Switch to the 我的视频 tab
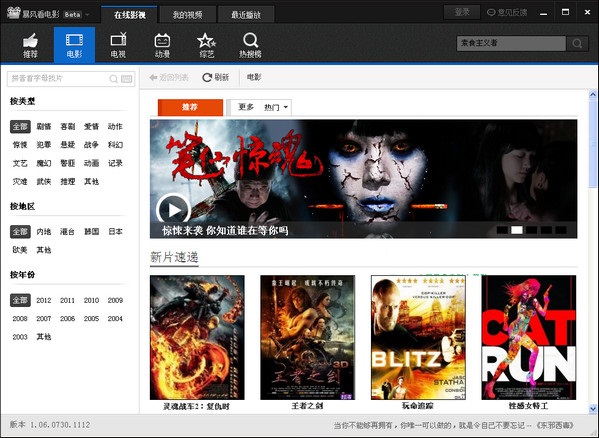 coord(187,15)
